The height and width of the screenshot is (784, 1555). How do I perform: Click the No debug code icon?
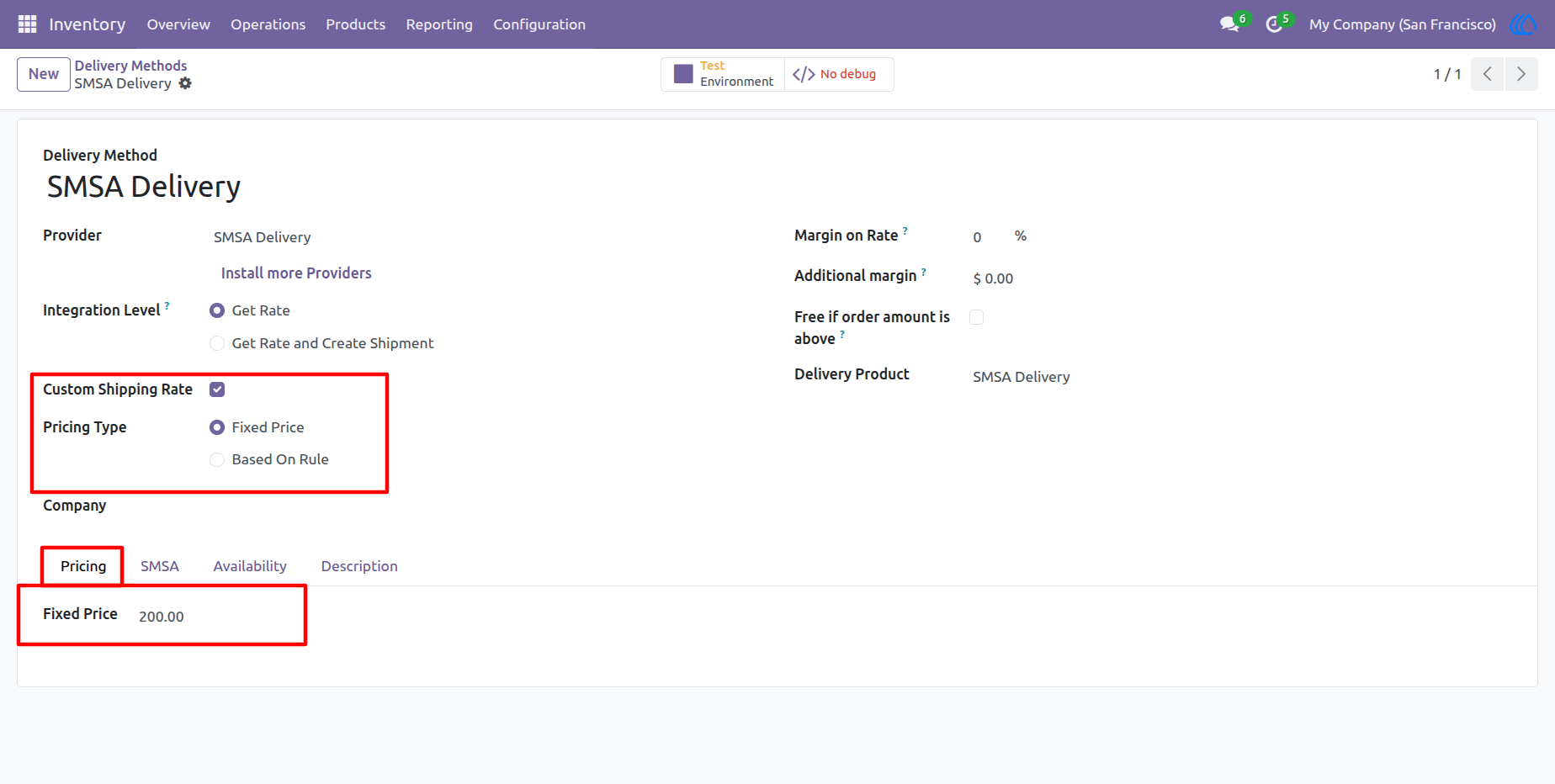[x=804, y=74]
